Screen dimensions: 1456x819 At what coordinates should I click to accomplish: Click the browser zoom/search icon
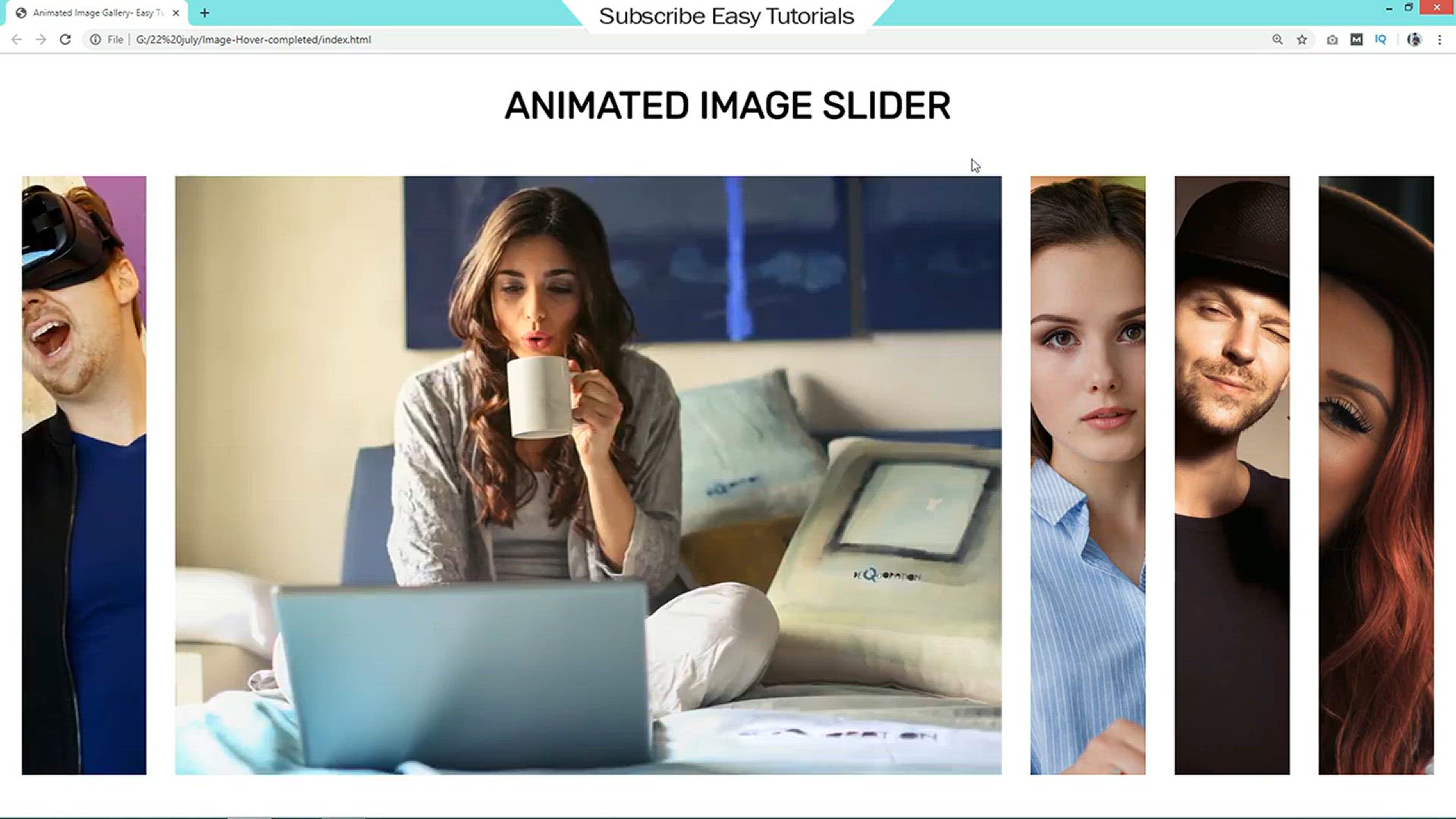1278,39
